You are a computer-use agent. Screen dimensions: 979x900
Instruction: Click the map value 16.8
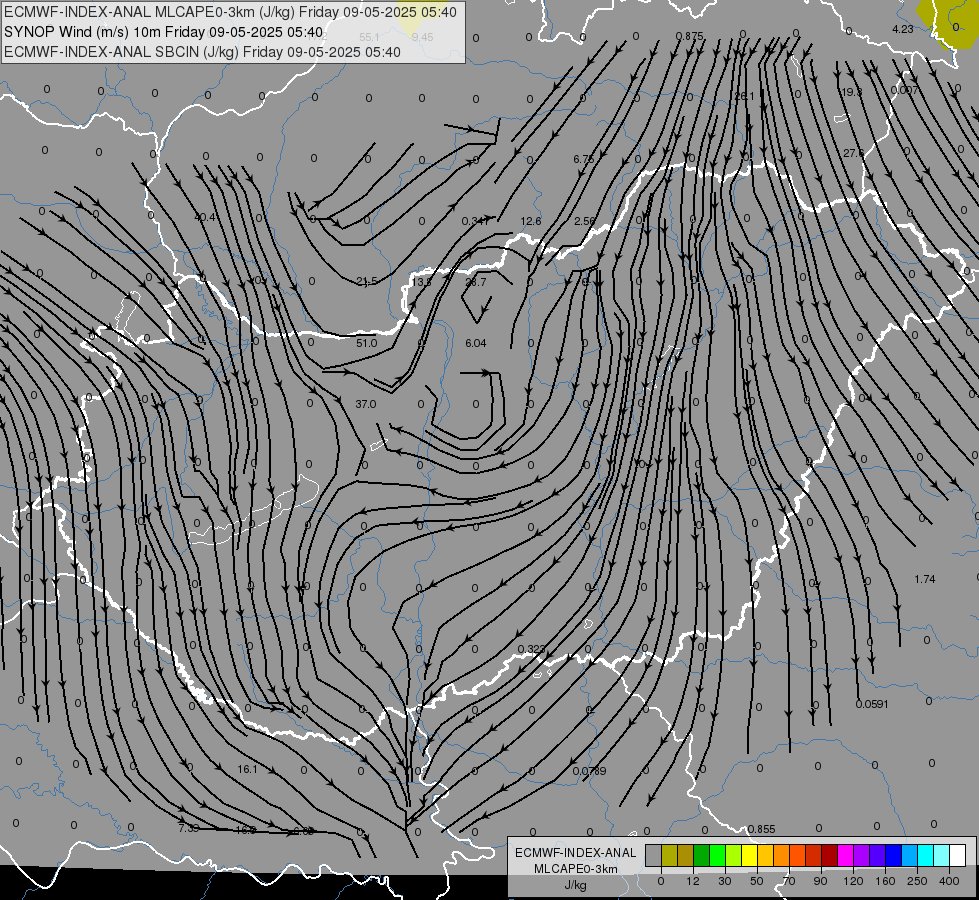tap(245, 830)
